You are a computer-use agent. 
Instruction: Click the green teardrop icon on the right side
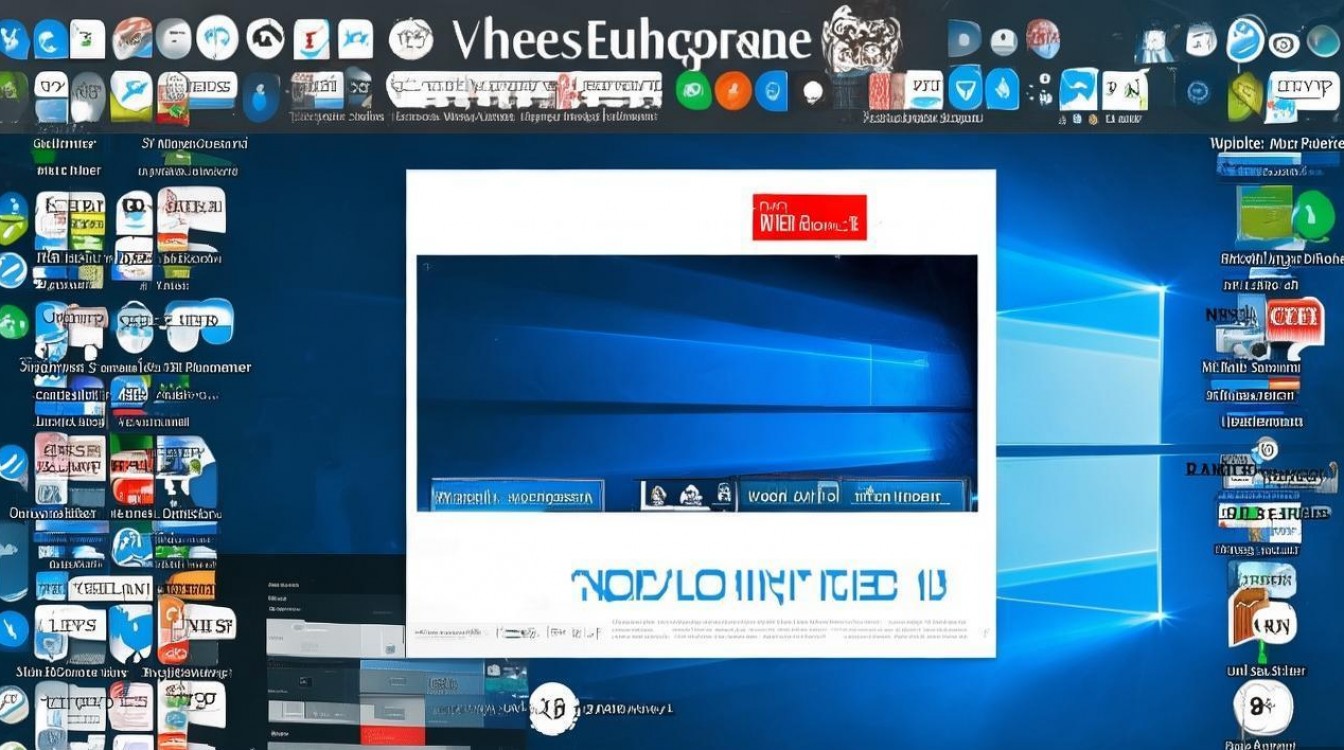(x=1313, y=215)
